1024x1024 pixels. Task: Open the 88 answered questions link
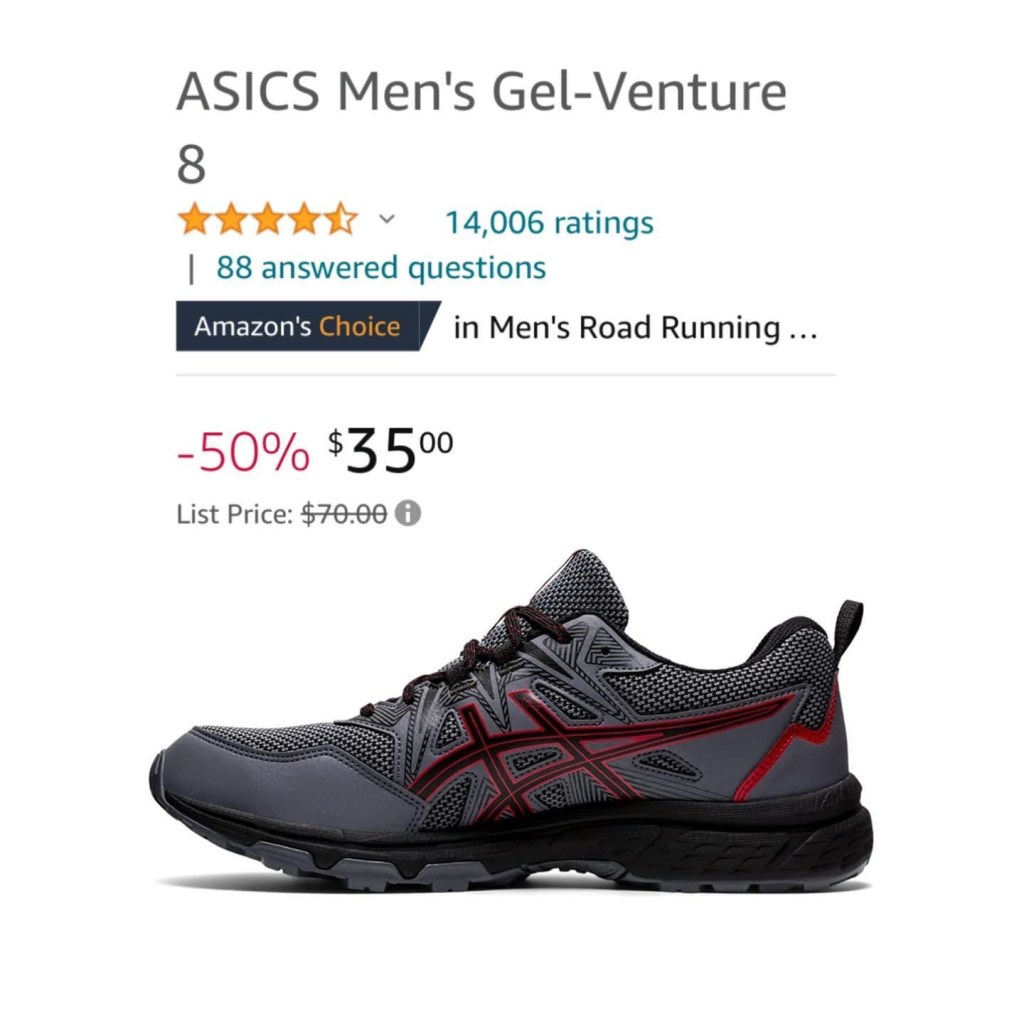[381, 268]
